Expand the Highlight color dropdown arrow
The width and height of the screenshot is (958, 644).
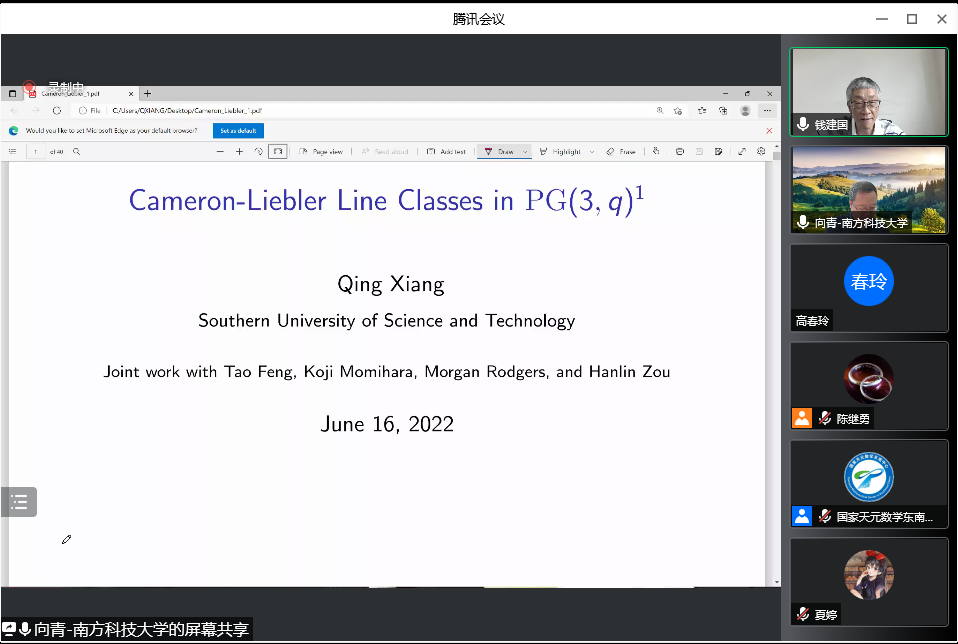pos(592,152)
